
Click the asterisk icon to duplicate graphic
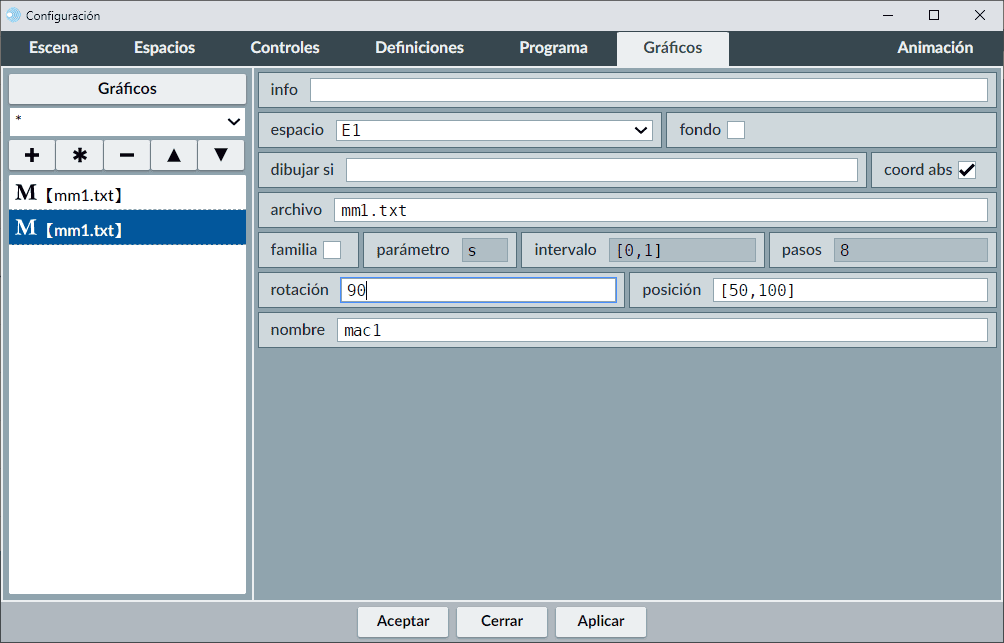click(x=80, y=156)
